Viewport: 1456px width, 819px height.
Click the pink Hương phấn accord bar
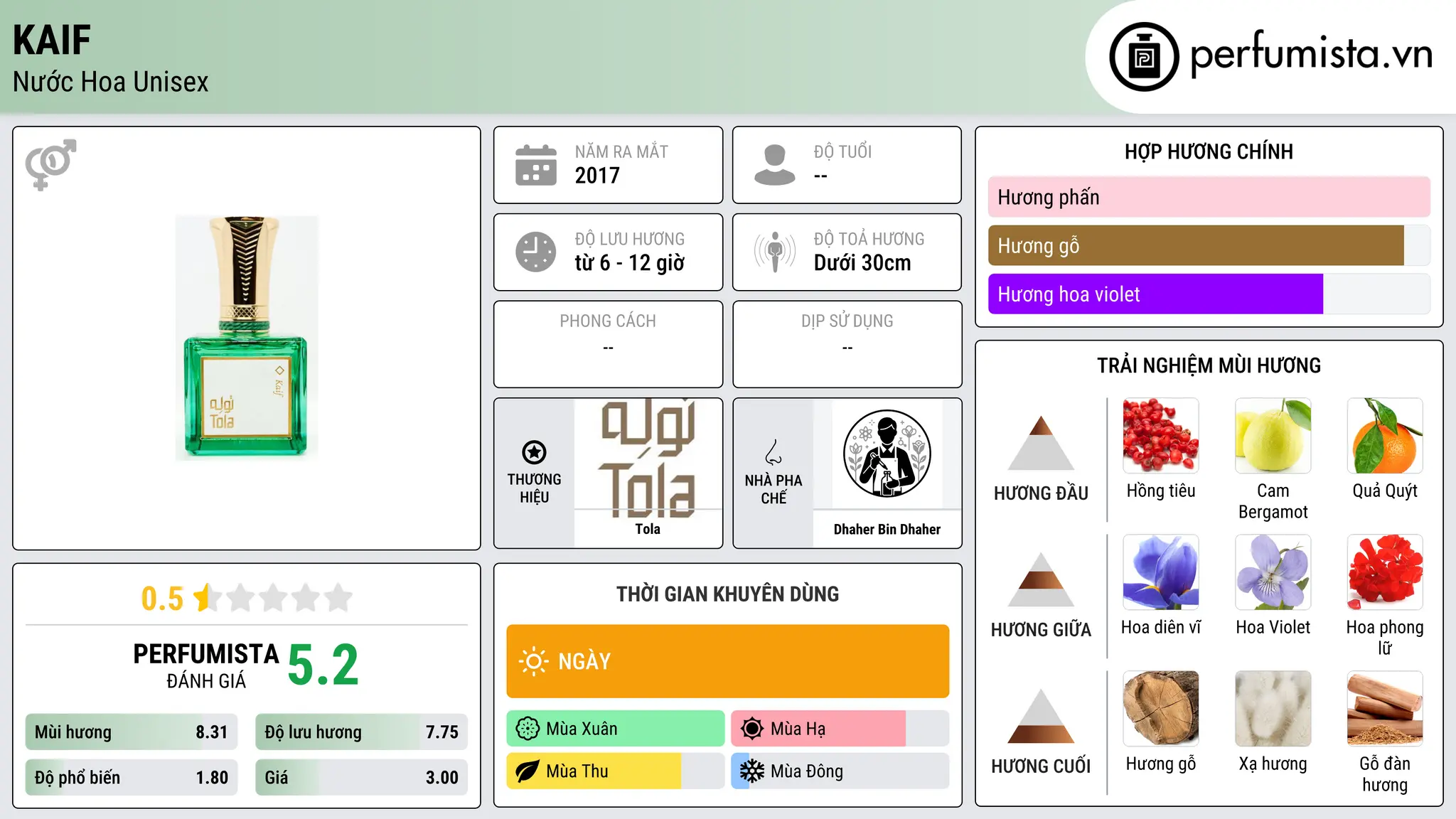[x=1209, y=197]
